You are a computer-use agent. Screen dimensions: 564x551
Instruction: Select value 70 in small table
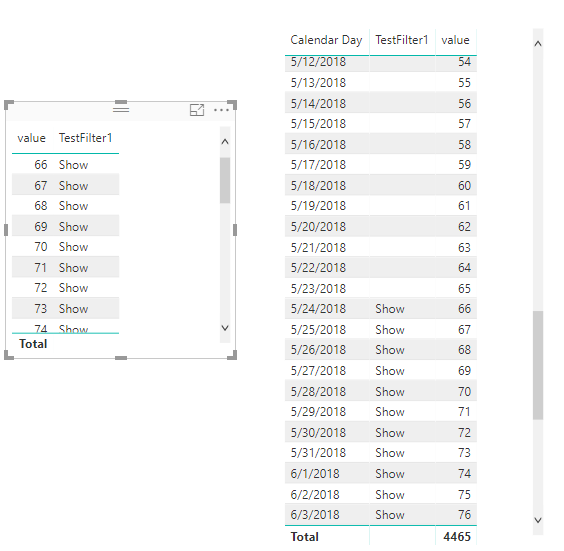click(x=41, y=247)
